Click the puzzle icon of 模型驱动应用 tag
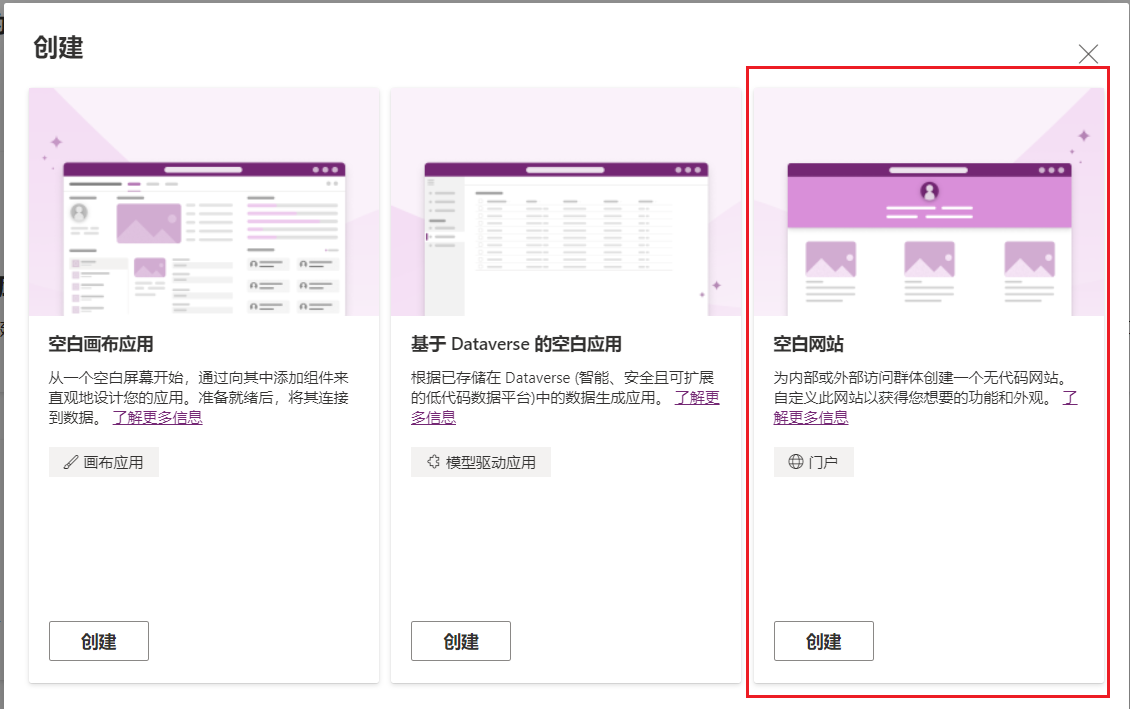 [433, 462]
